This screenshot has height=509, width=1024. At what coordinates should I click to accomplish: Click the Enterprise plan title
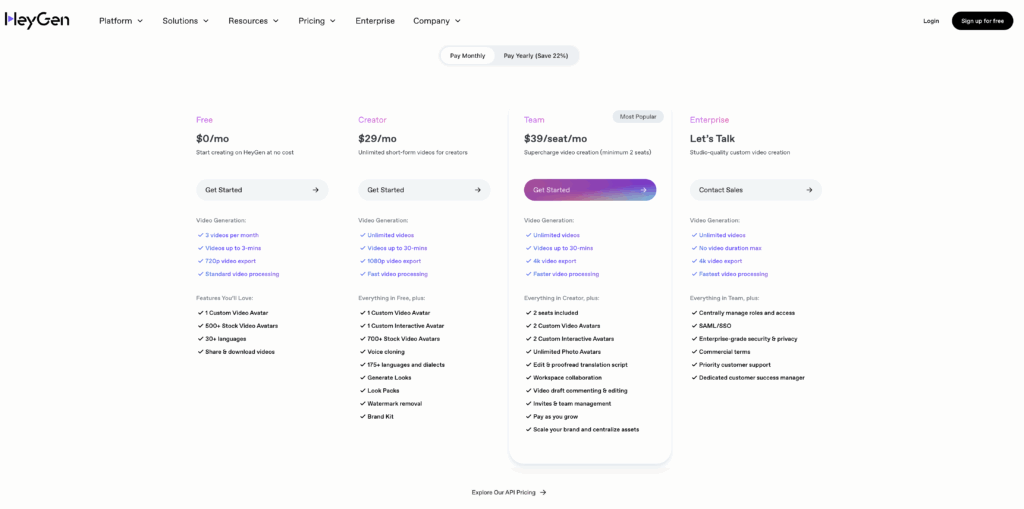pyautogui.click(x=709, y=120)
